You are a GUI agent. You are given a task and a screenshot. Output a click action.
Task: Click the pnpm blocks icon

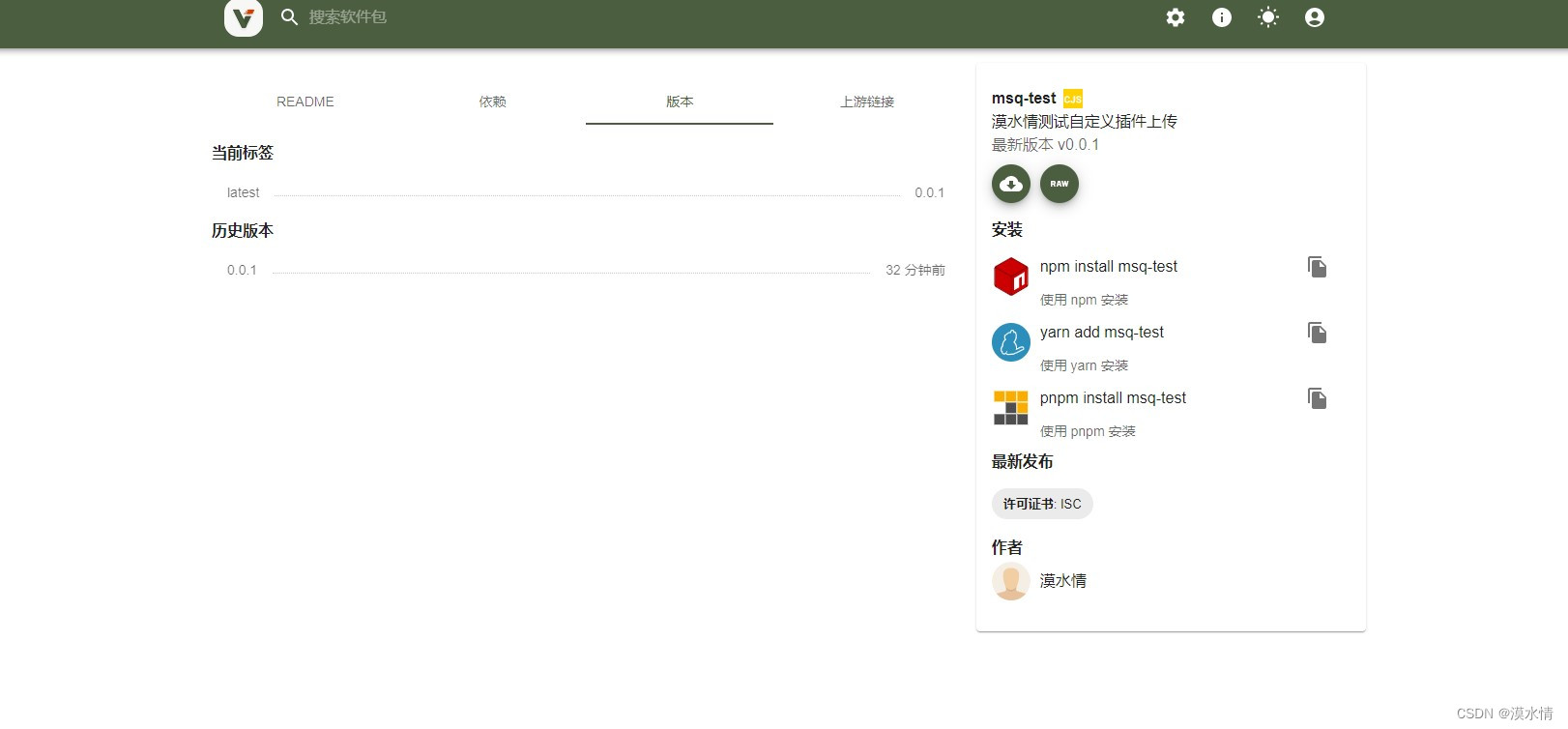coord(1011,408)
